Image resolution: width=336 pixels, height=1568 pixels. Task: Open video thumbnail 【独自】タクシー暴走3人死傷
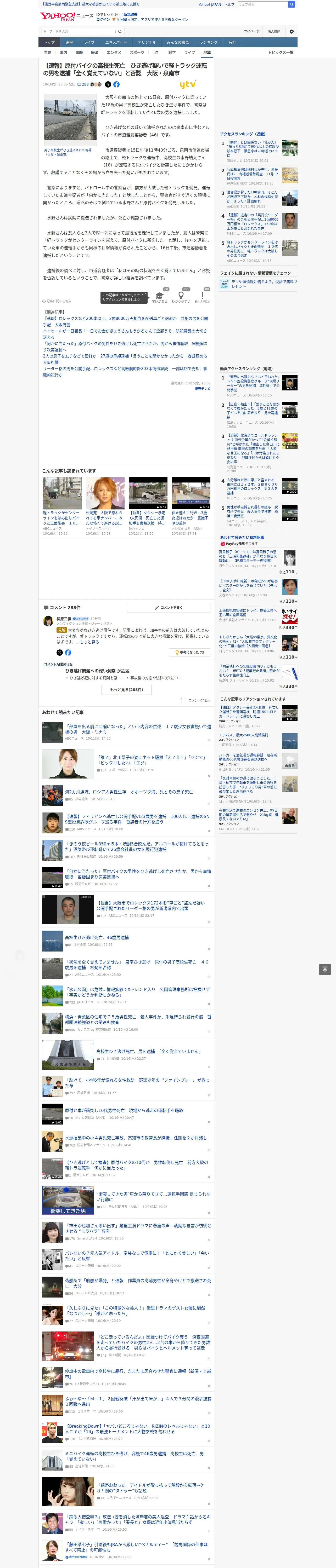[x=148, y=494]
